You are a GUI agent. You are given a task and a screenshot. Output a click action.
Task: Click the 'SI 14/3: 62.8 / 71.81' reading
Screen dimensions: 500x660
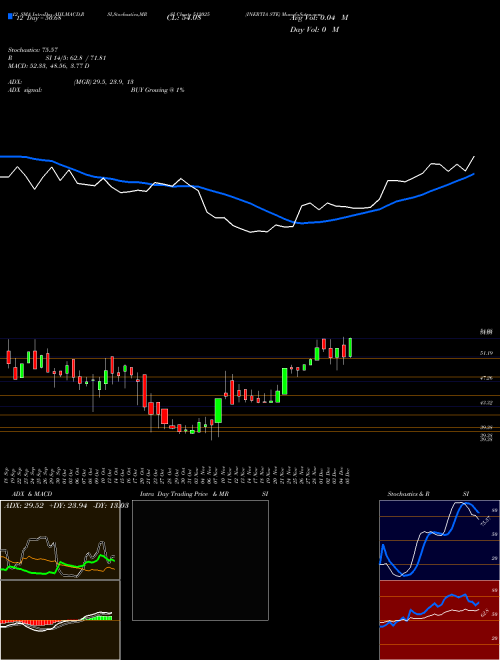point(76,58)
